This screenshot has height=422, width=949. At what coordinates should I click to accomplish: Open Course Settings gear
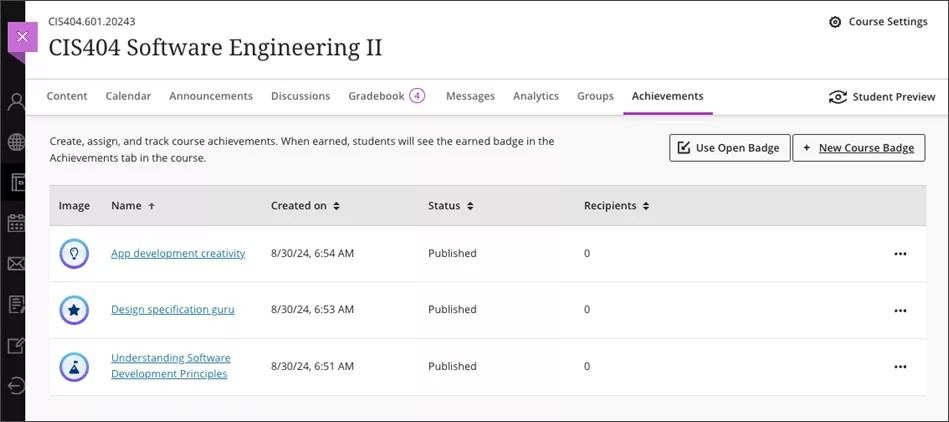(x=878, y=22)
